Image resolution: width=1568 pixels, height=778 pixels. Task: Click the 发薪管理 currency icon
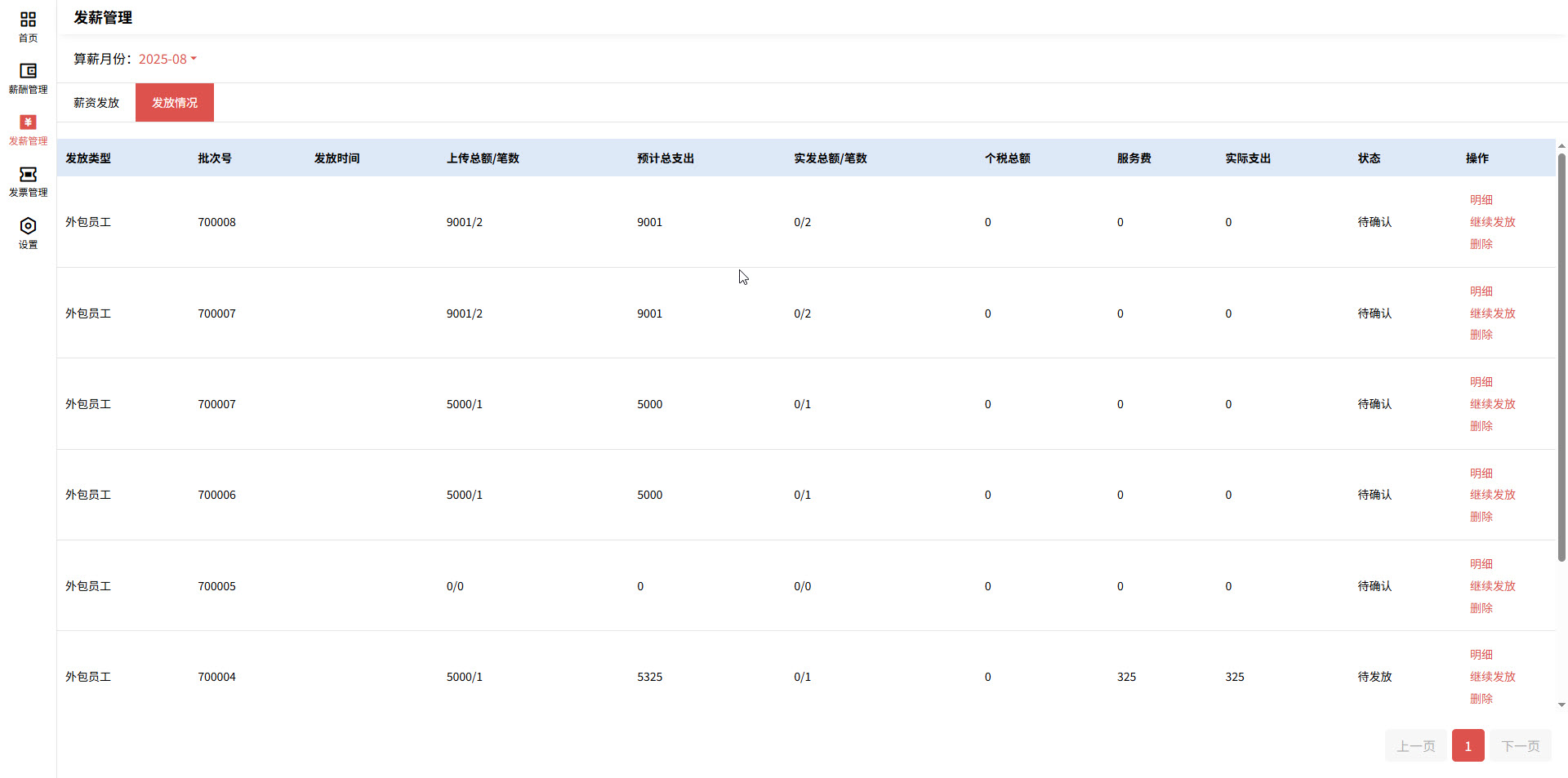click(x=28, y=128)
